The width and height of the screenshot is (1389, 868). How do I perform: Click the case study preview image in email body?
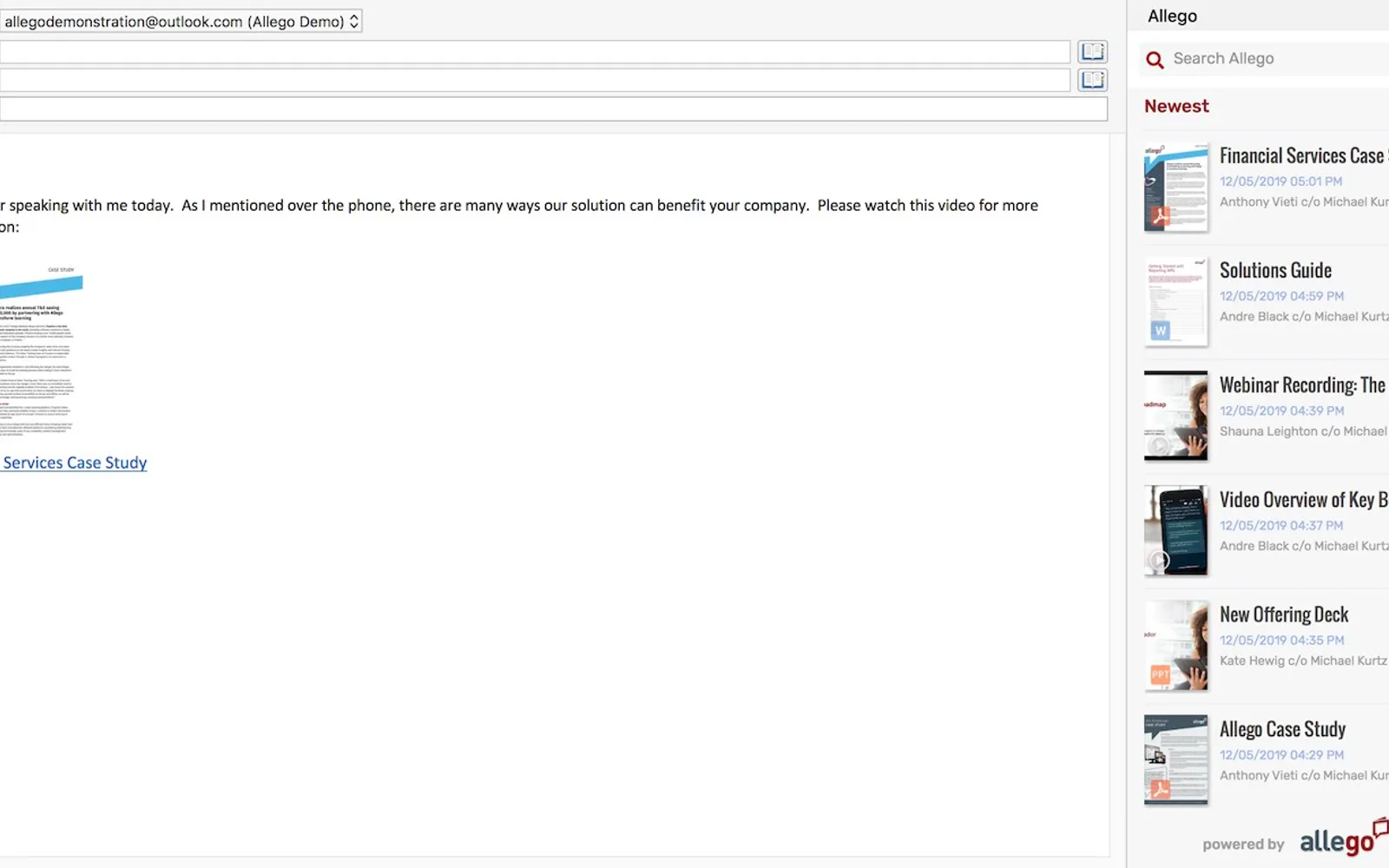41,350
